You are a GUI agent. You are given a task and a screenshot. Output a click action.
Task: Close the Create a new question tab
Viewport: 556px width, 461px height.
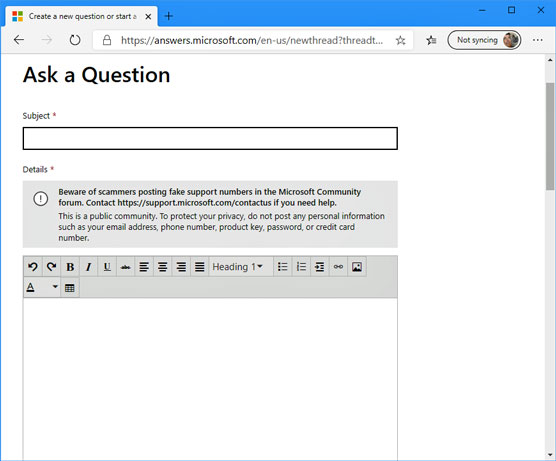148,17
